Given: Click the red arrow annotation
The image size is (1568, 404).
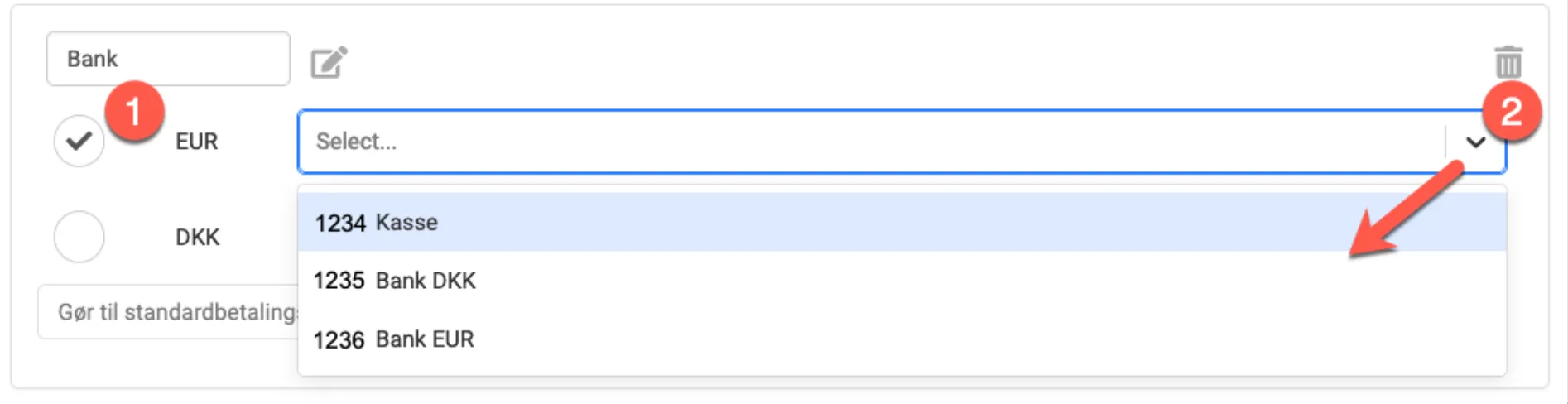Looking at the screenshot, I should click(x=1406, y=211).
